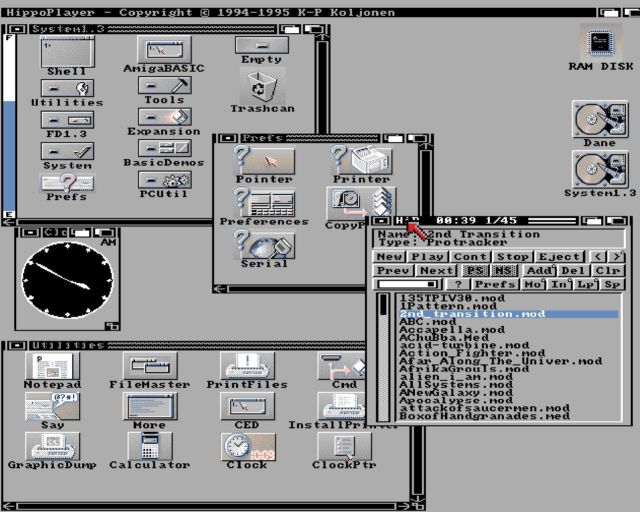This screenshot has width=640, height=512.
Task: Select the RAM DISK icon
Action: click(600, 42)
